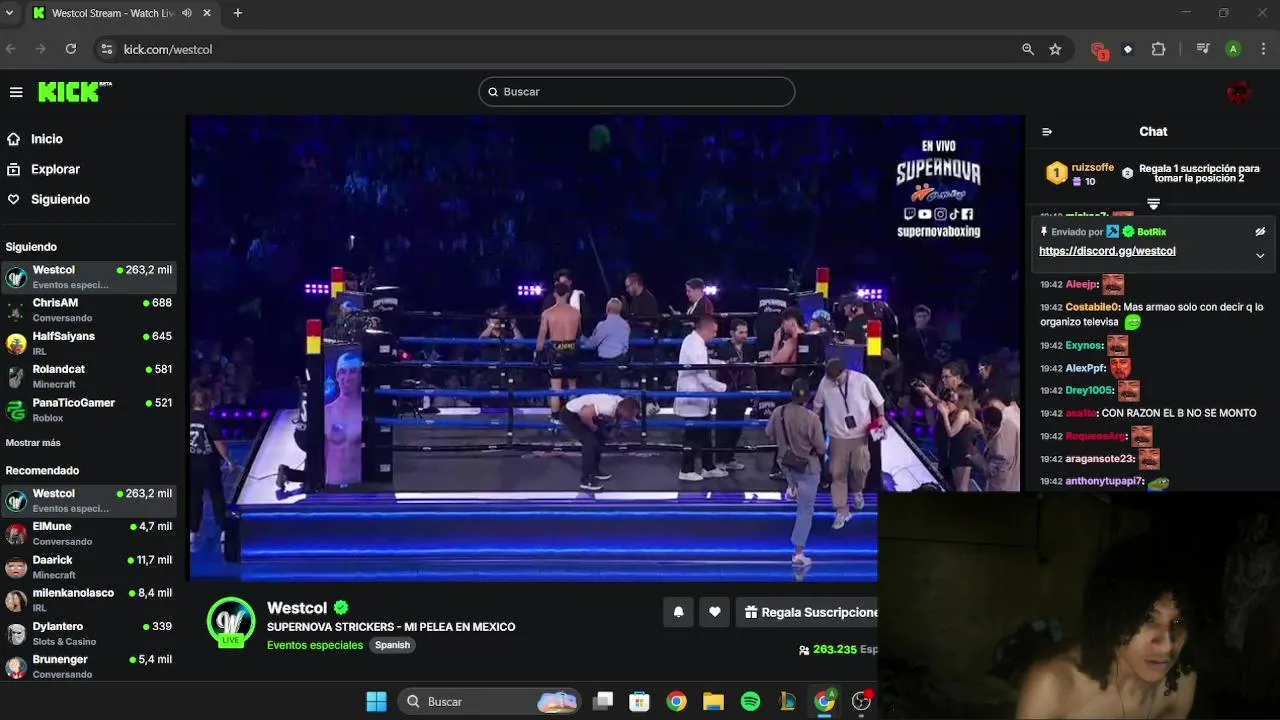Click the Spanish language tag
1280x720 pixels.
click(x=392, y=645)
